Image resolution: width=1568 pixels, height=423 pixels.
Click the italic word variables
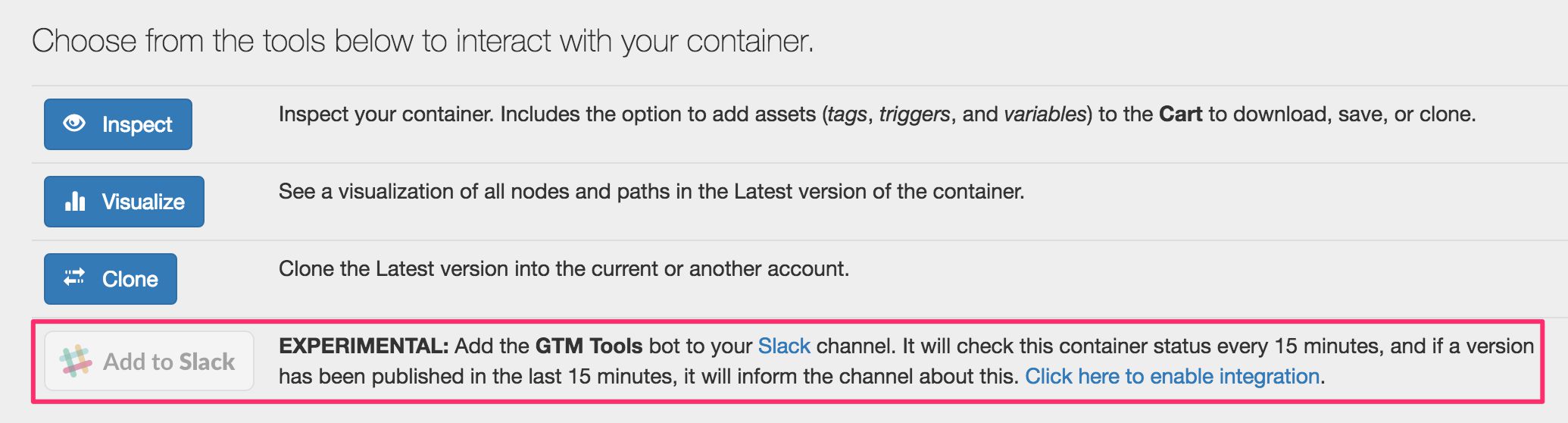point(1045,114)
